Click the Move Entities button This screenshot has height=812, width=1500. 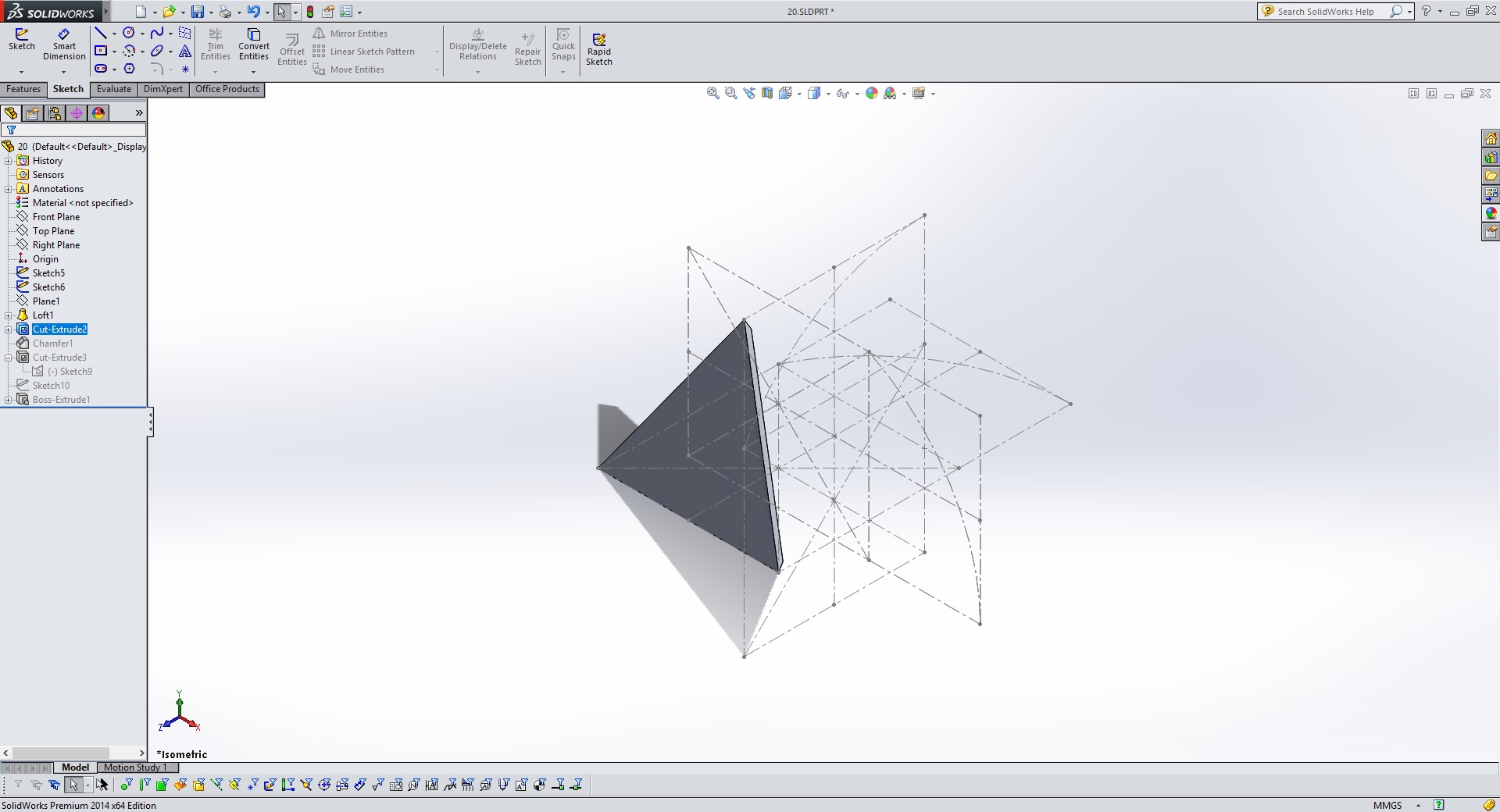[x=348, y=69]
